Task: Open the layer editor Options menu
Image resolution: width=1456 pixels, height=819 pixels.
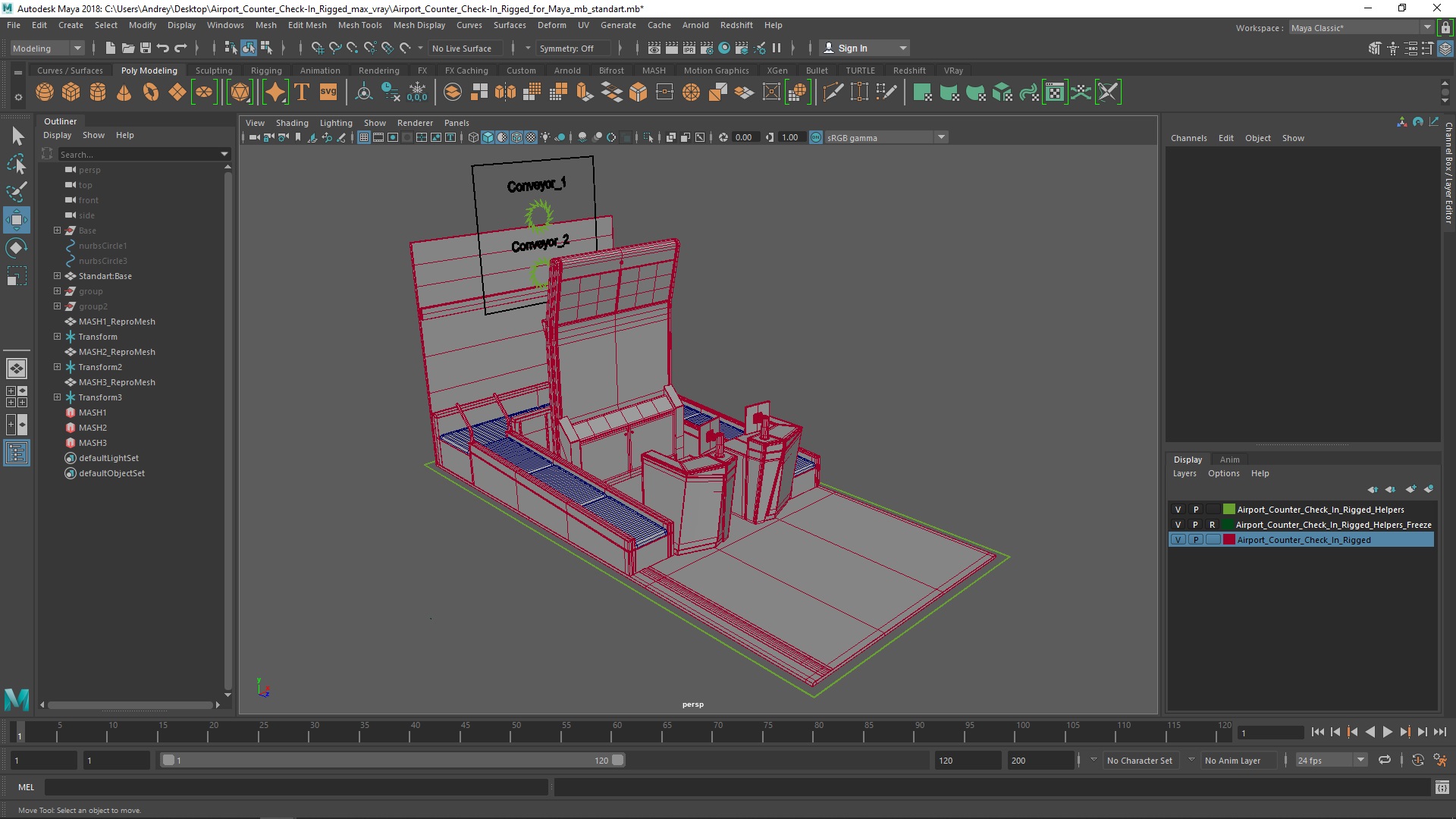Action: tap(1223, 473)
